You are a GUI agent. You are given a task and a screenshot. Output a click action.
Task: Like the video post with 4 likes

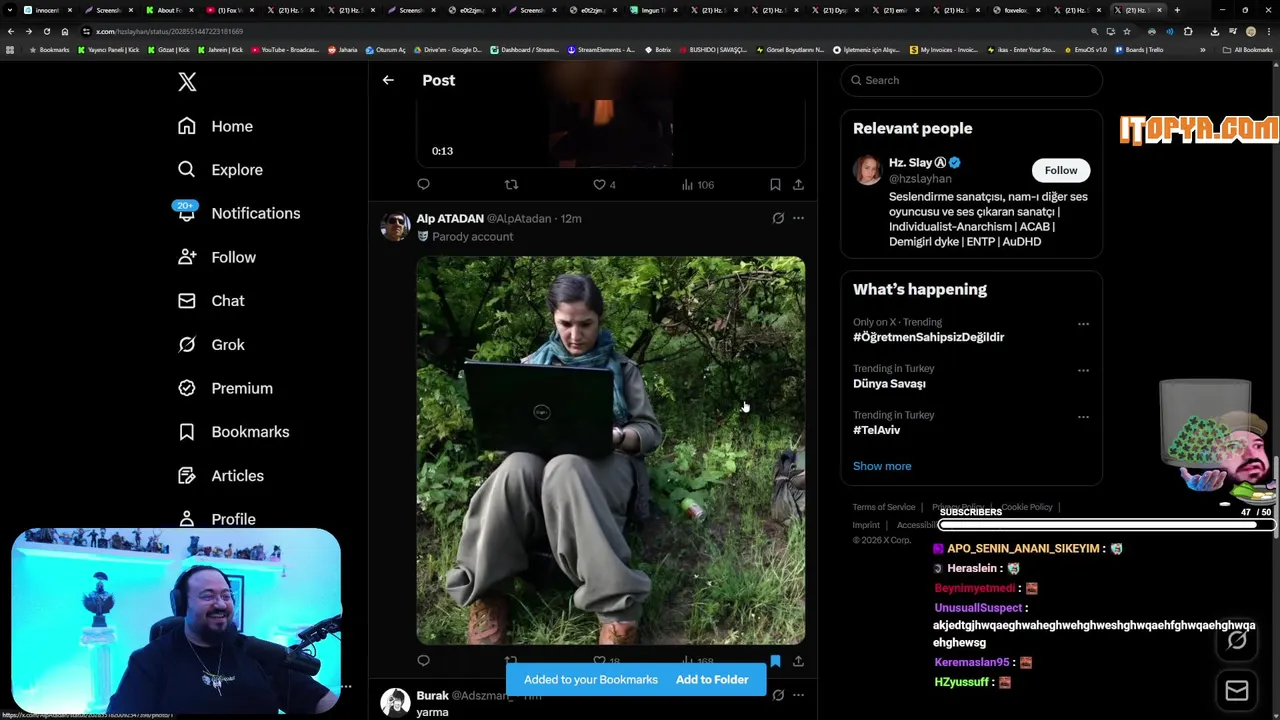point(604,184)
